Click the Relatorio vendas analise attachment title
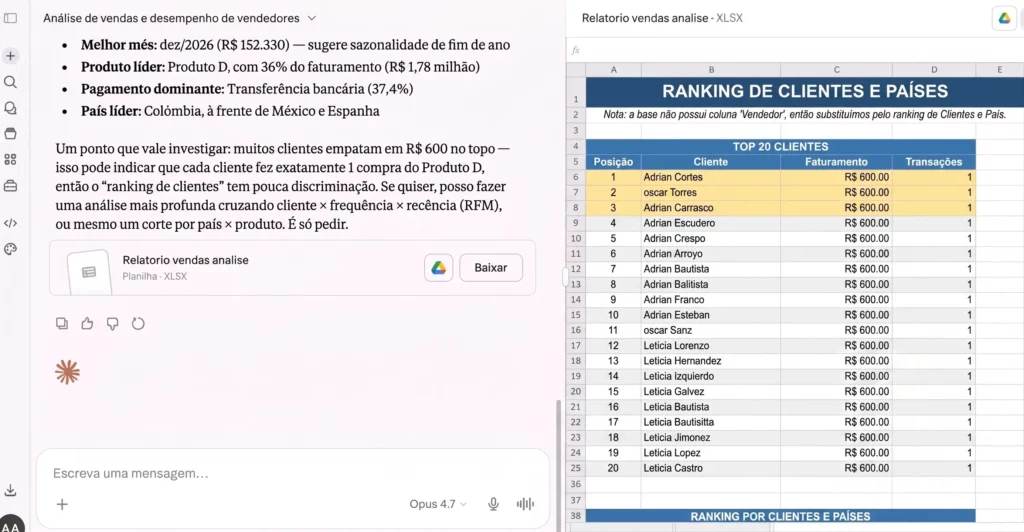The image size is (1024, 532). click(185, 260)
